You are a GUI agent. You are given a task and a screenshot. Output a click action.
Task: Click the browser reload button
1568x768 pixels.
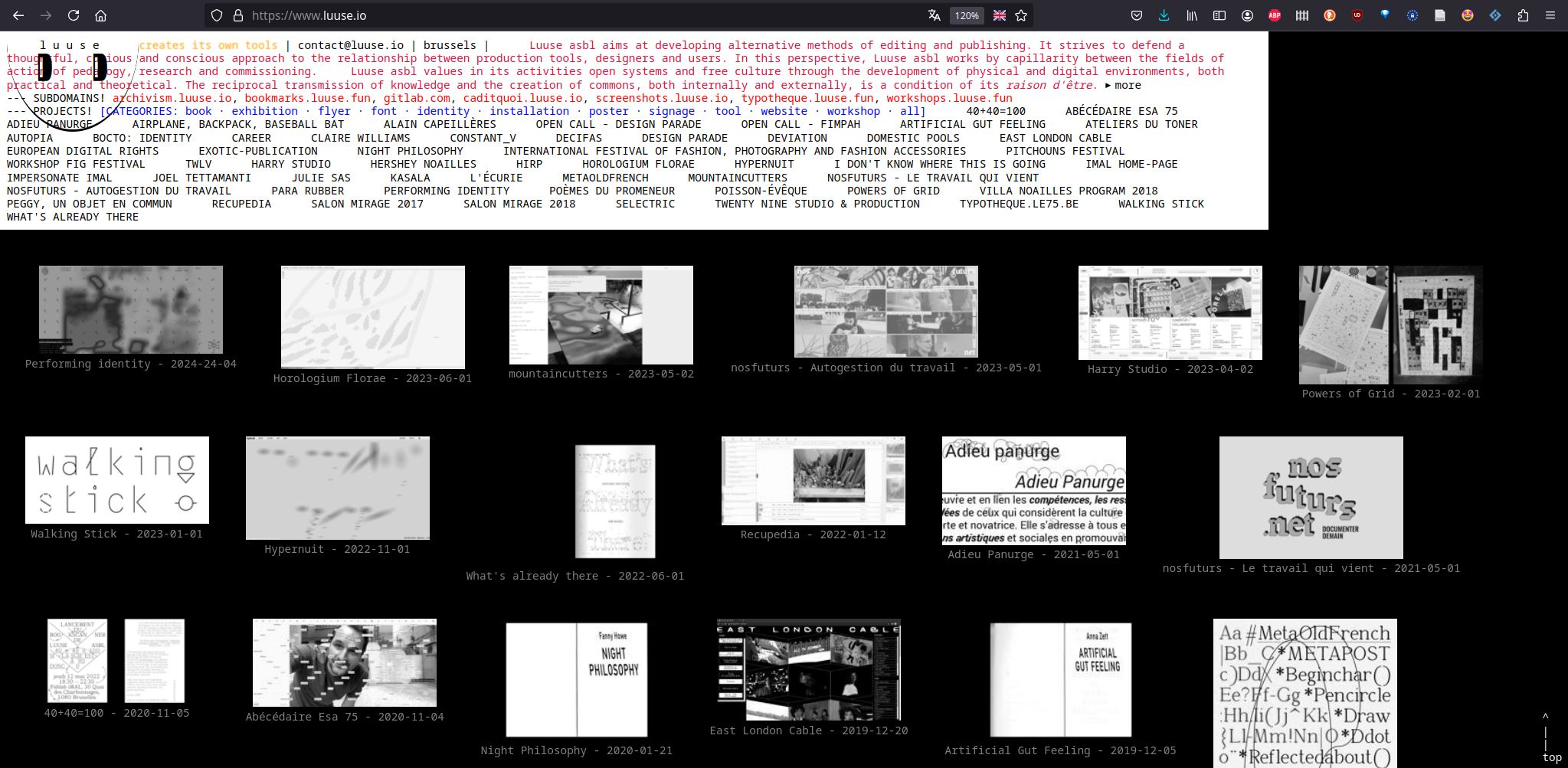point(74,15)
